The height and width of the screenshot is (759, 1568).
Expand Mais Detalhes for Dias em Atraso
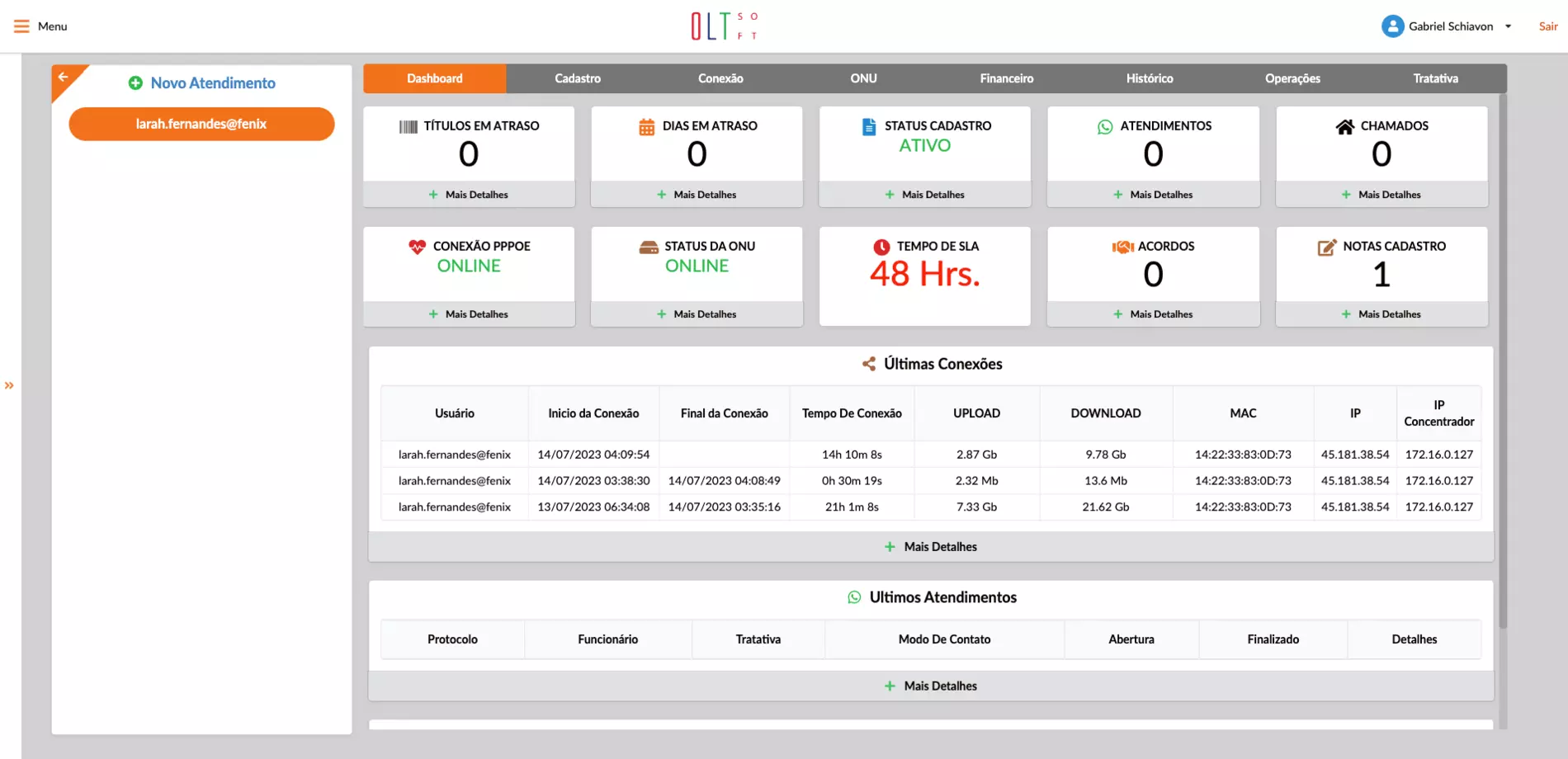point(697,195)
